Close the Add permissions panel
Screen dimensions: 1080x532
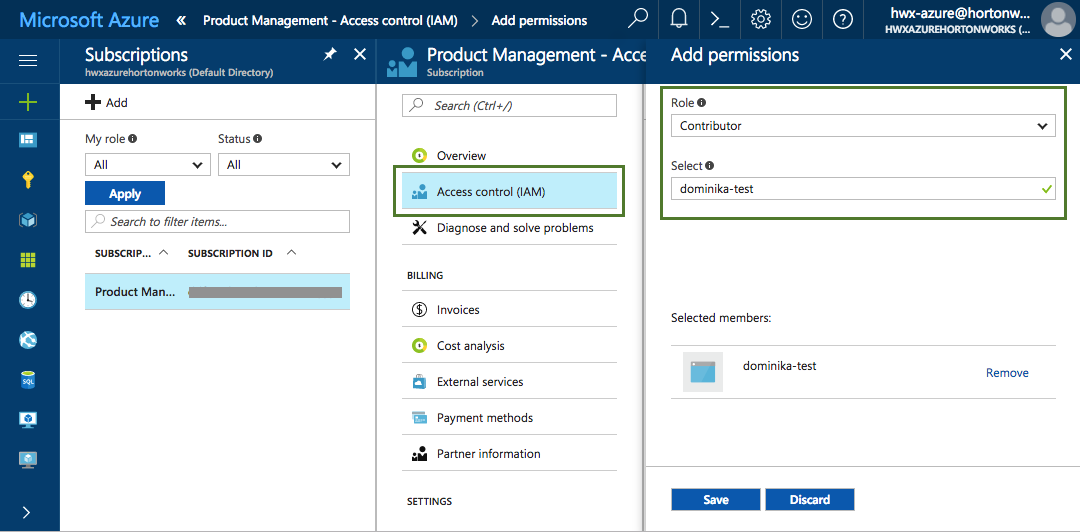tap(1065, 55)
